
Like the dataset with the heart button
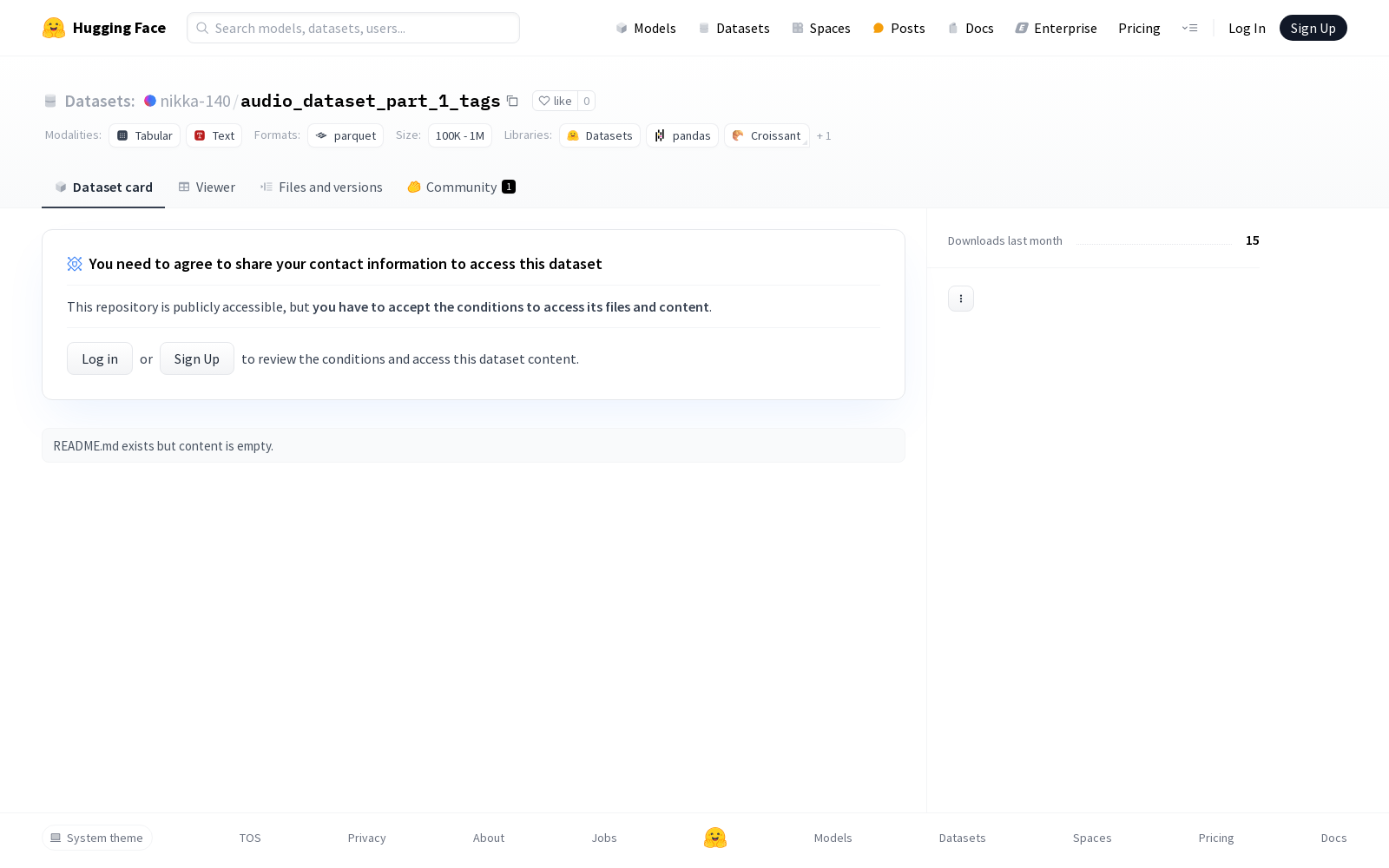tap(555, 101)
